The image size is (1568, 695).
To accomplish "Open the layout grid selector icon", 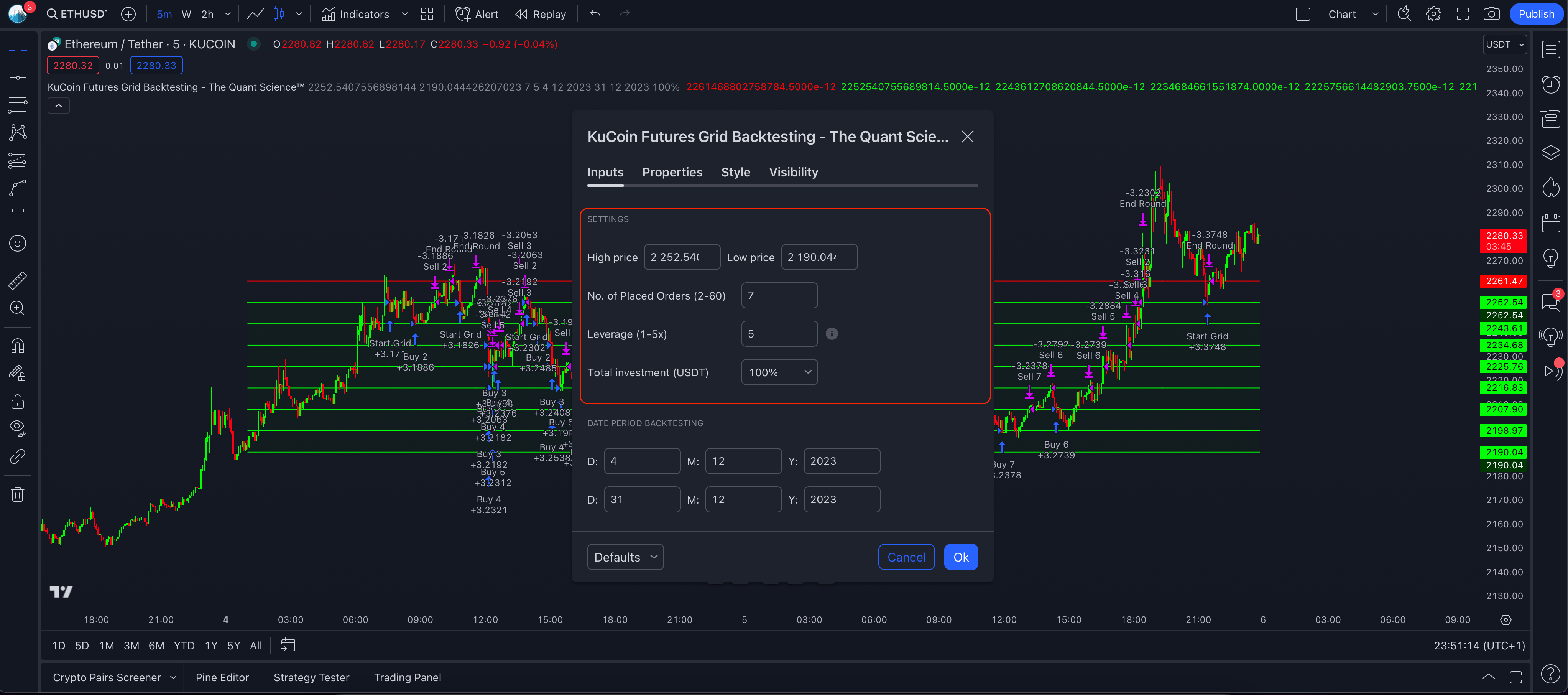I will tap(427, 14).
